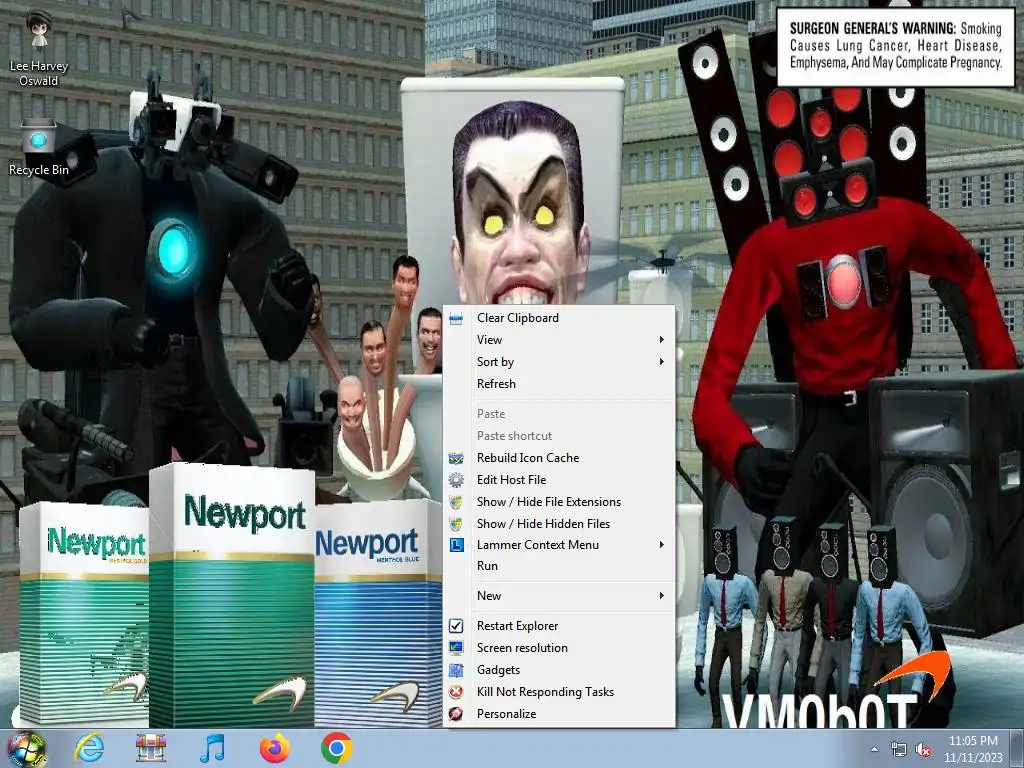Open the Lee Harvey Oswald desktop icon
The width and height of the screenshot is (1024, 768).
coord(39,48)
